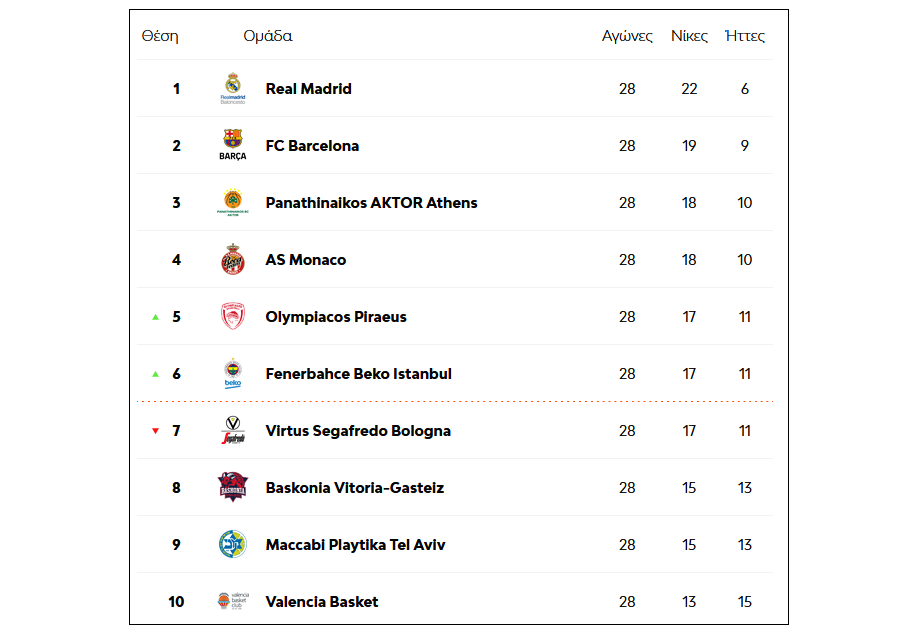Click the Virtus Segafredo Bologna logo
This screenshot has height=634, width=900.
pyautogui.click(x=232, y=431)
